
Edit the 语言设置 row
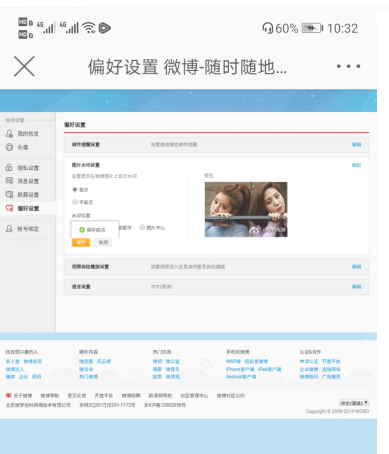pyautogui.click(x=356, y=286)
